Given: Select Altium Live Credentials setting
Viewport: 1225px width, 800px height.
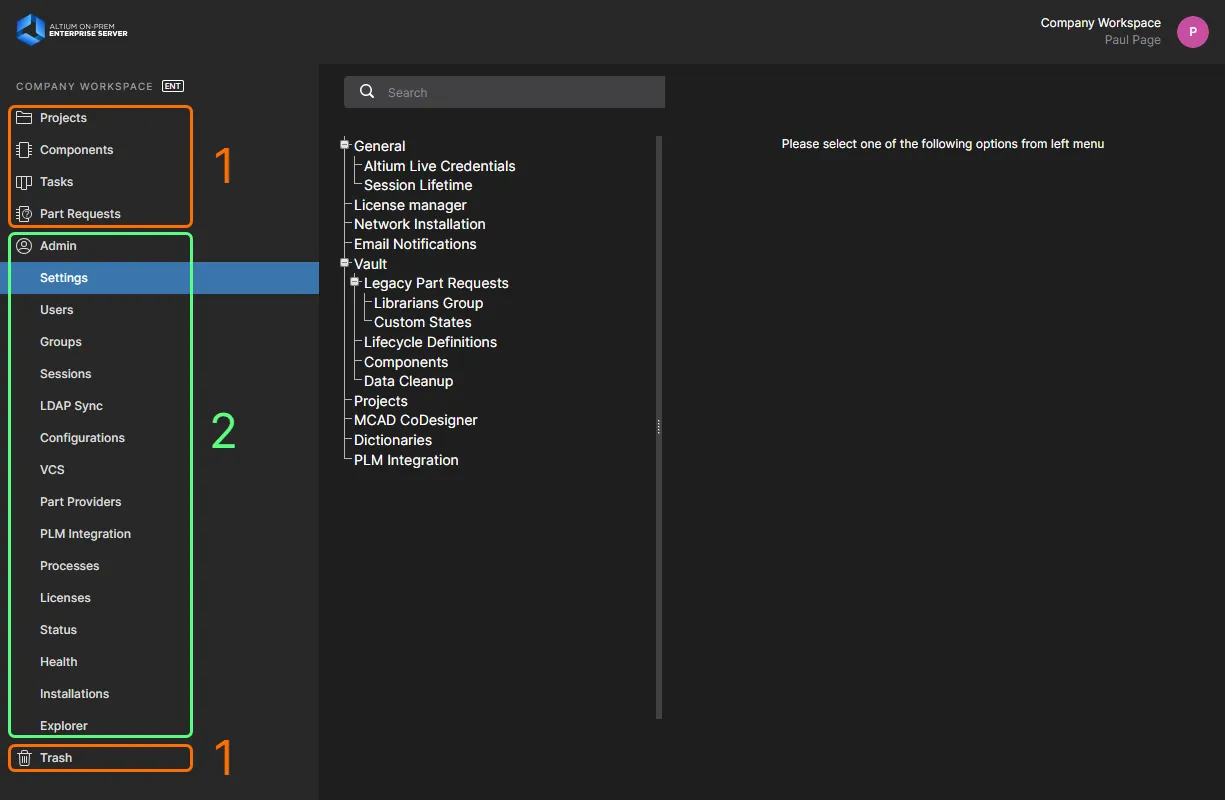Looking at the screenshot, I should point(440,166).
